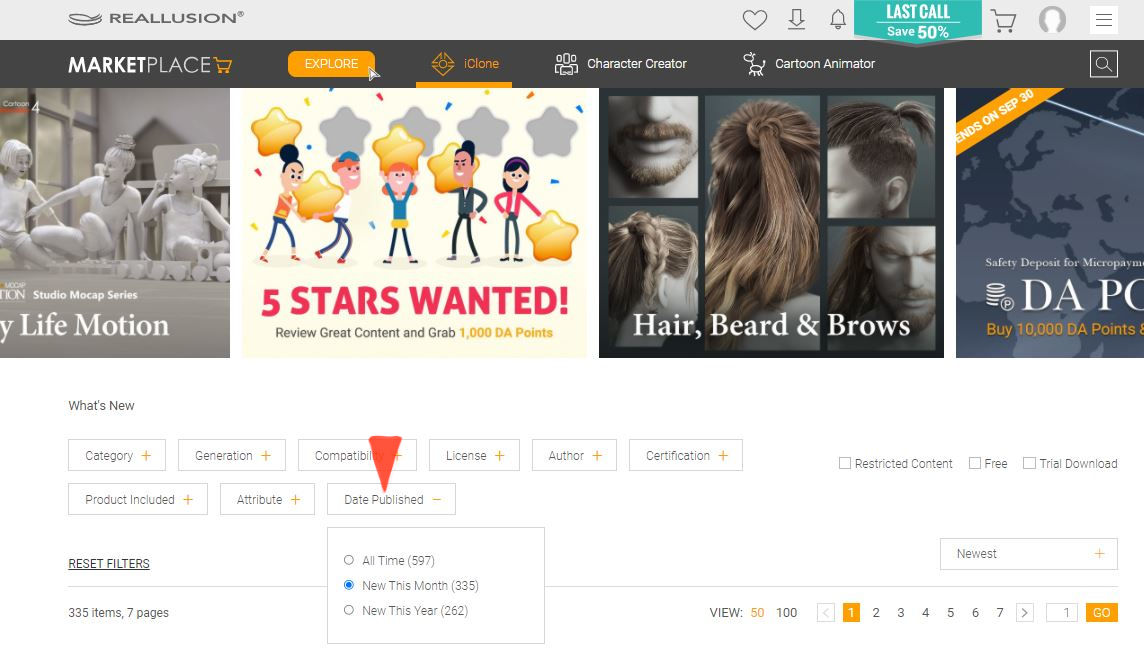The width and height of the screenshot is (1144, 652).
Task: Click the Last Call Save 50% banner
Action: click(x=917, y=22)
